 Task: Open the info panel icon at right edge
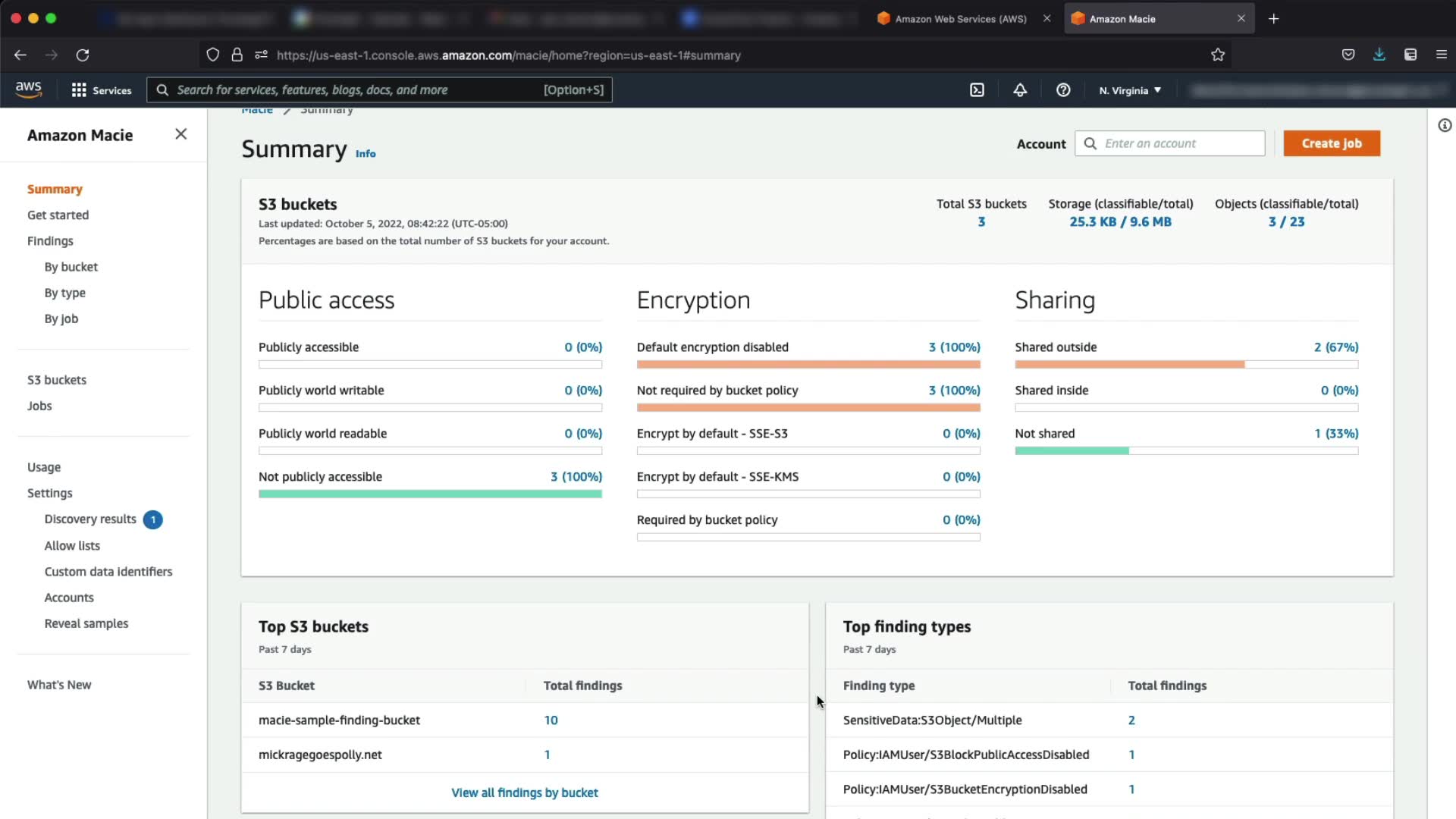point(1445,126)
